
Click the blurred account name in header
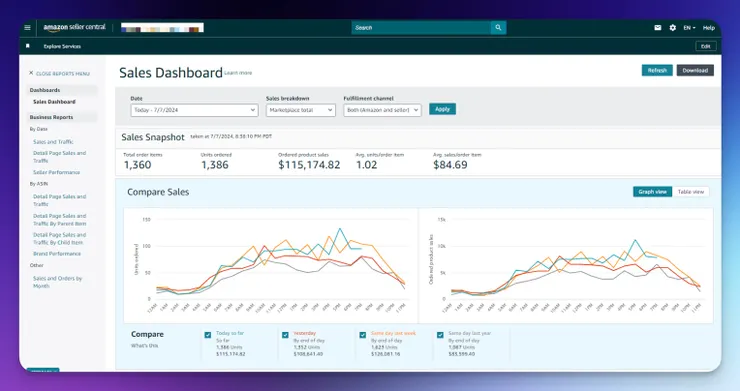coord(162,28)
